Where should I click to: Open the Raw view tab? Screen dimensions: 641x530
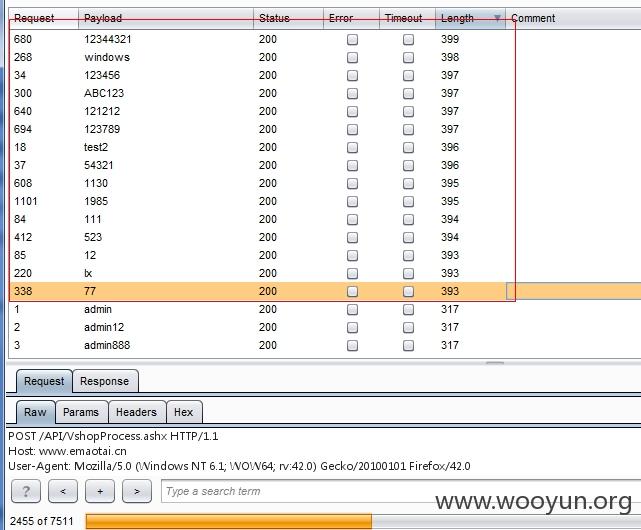coord(35,412)
